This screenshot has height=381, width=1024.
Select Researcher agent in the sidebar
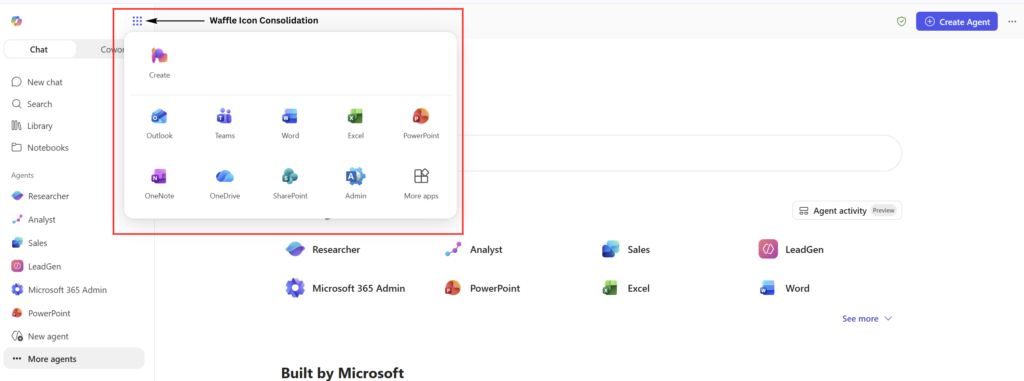tap(40, 196)
